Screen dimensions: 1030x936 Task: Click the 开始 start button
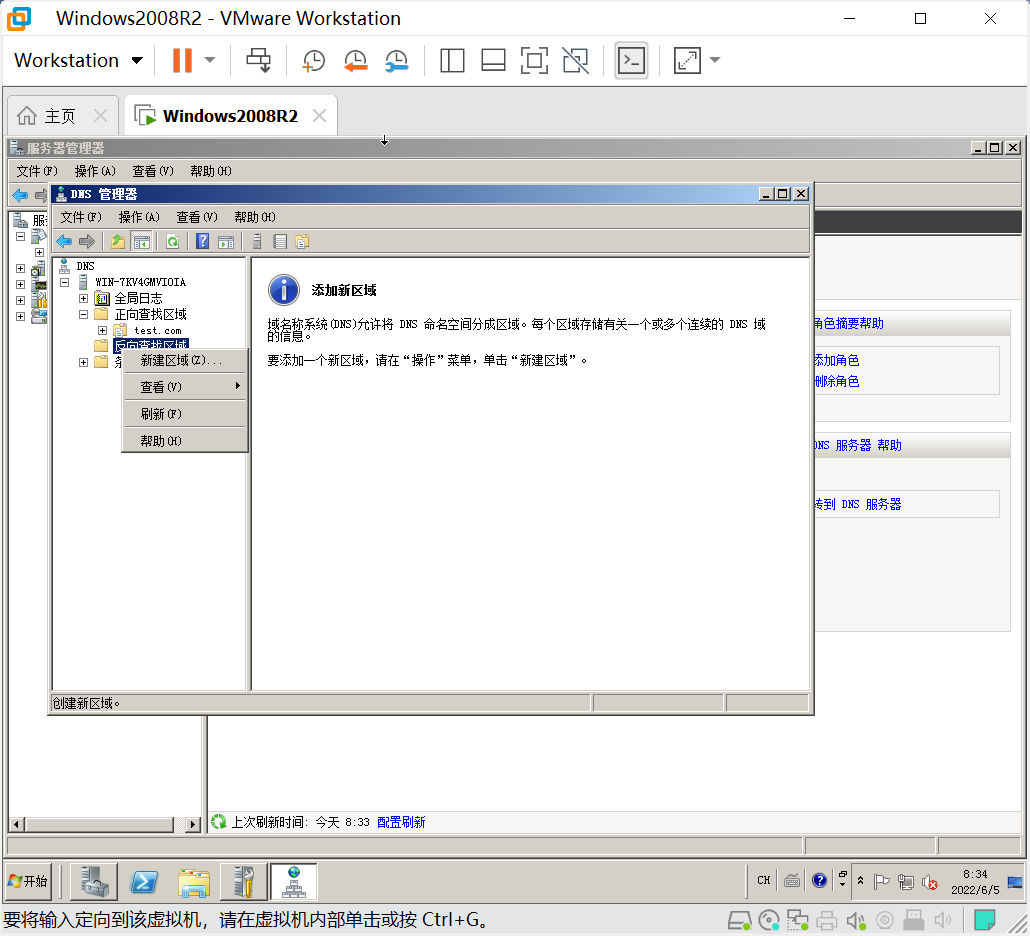[x=28, y=881]
